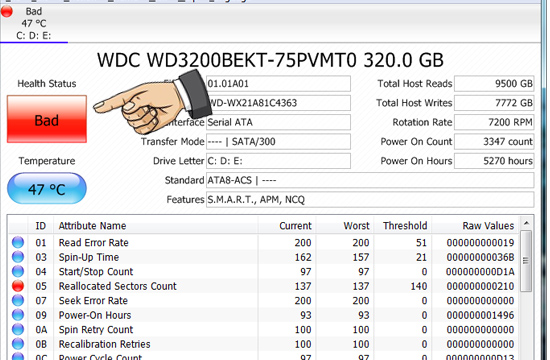The height and width of the screenshot is (360, 550).
Task: Click the blue status icon for Start/Stop Count
Action: 18,271
